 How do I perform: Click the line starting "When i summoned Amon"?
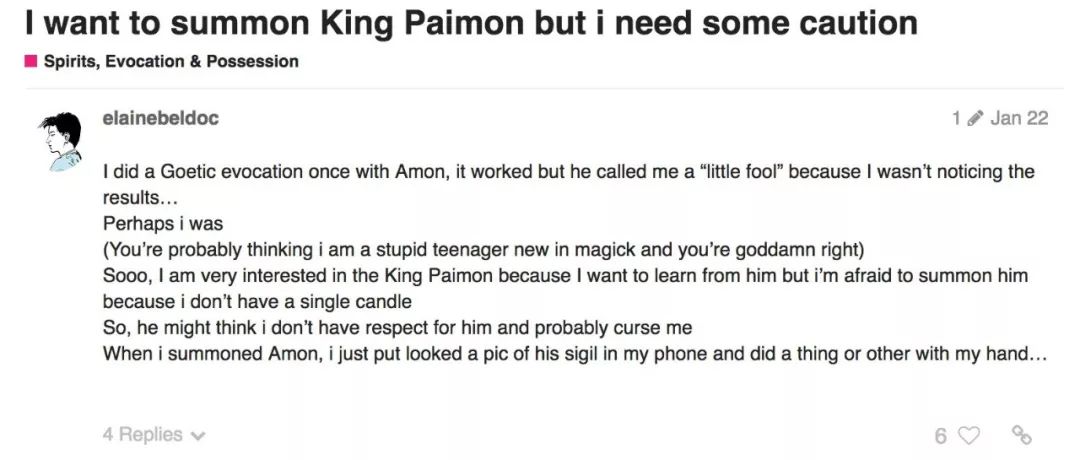pyautogui.click(x=574, y=353)
